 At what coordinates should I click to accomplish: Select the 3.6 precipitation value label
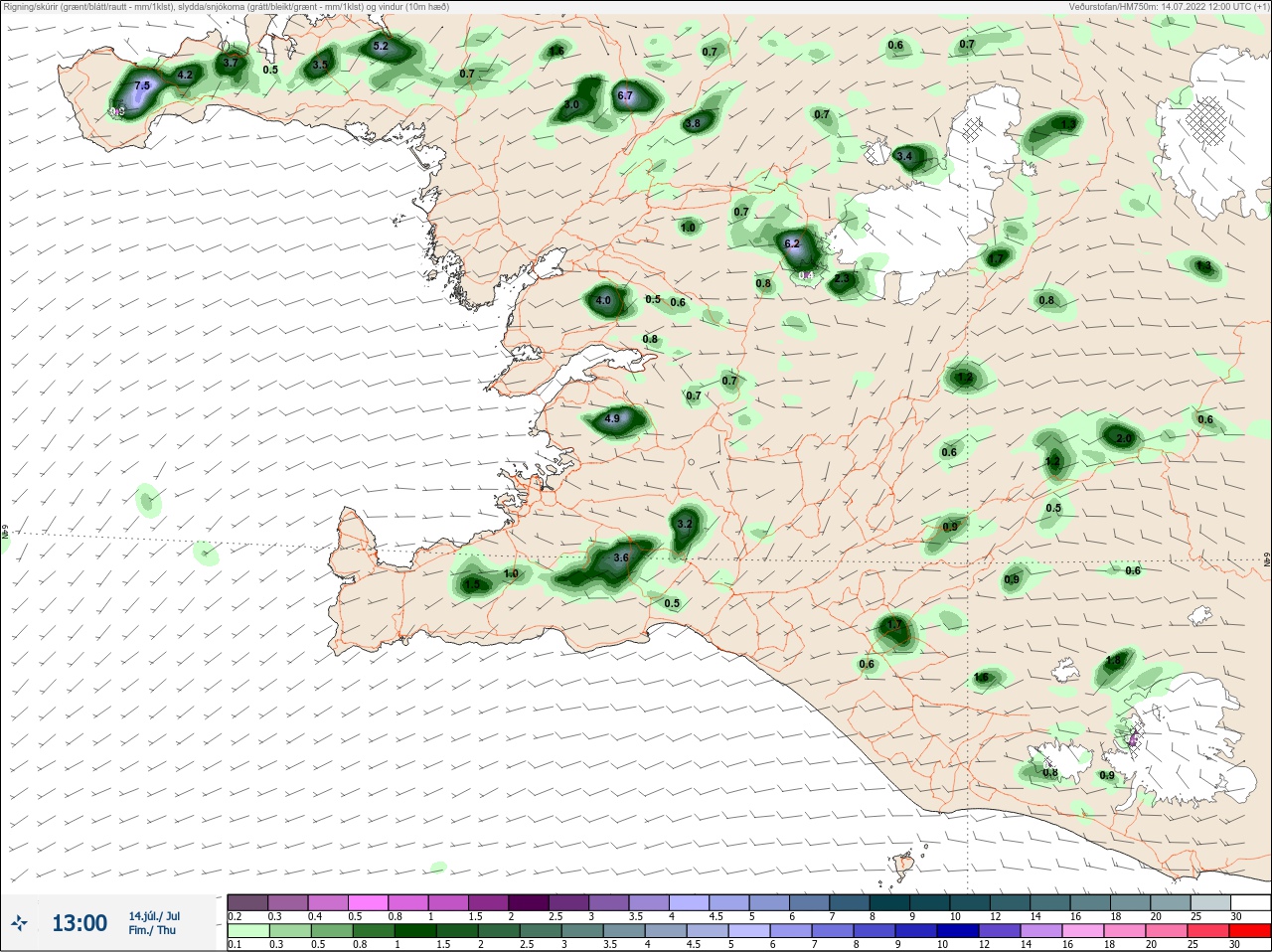coord(621,557)
